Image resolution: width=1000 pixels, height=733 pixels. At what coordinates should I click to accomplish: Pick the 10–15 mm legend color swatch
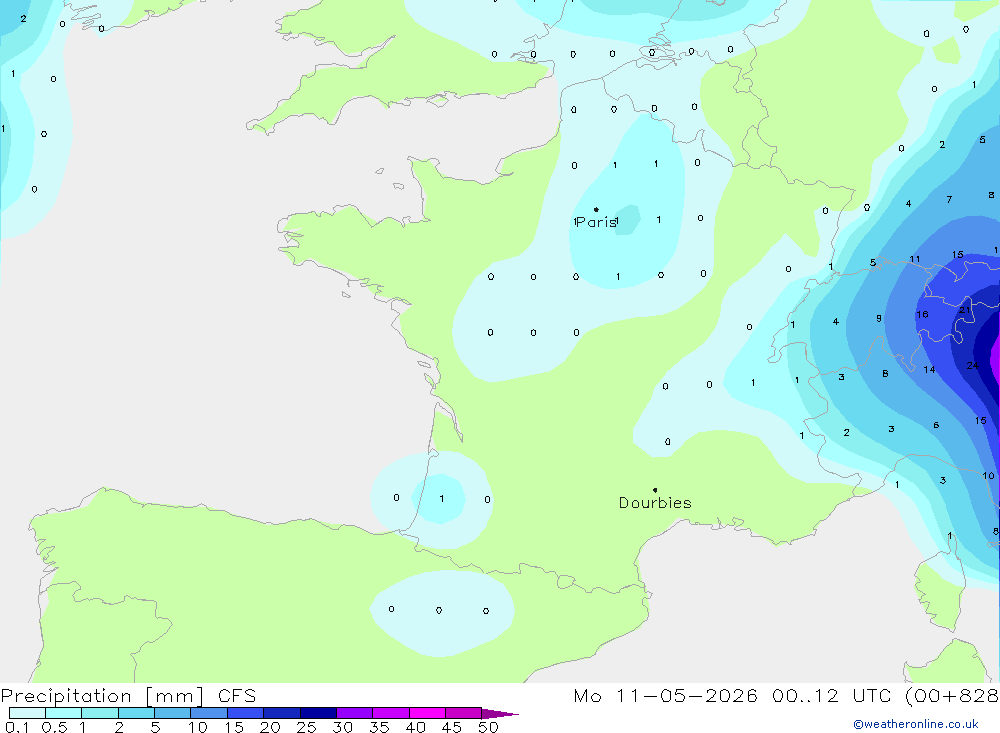[209, 713]
